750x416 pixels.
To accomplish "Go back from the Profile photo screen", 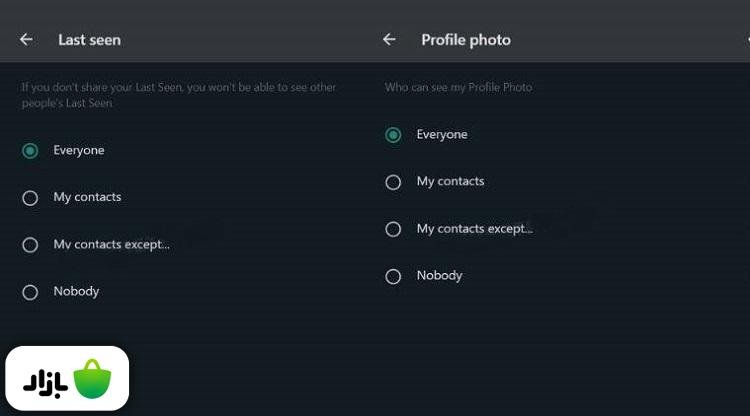I will click(389, 40).
